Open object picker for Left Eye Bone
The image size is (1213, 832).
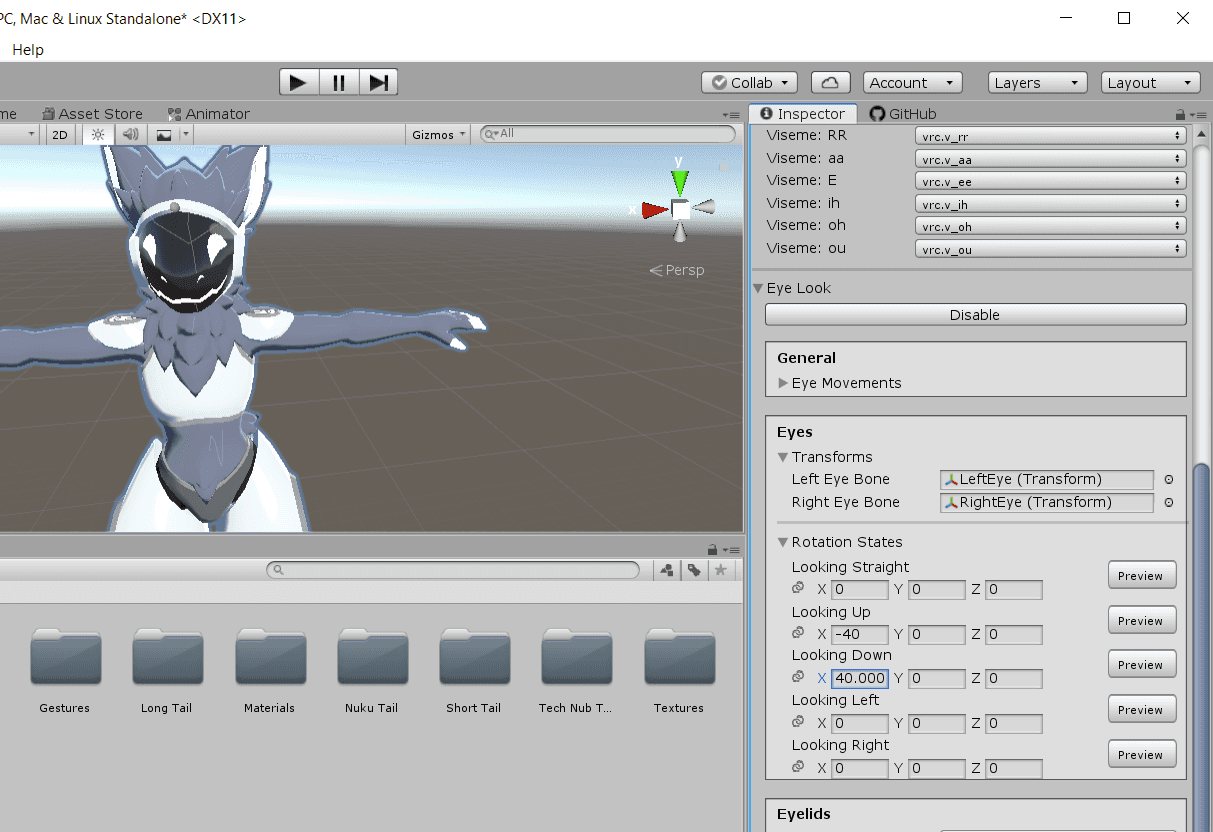1168,479
